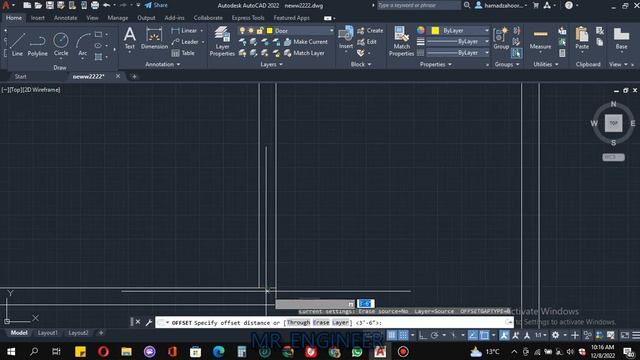Viewport: 640px width, 360px height.
Task: Click the yellow object color swatch
Action: click(x=435, y=31)
